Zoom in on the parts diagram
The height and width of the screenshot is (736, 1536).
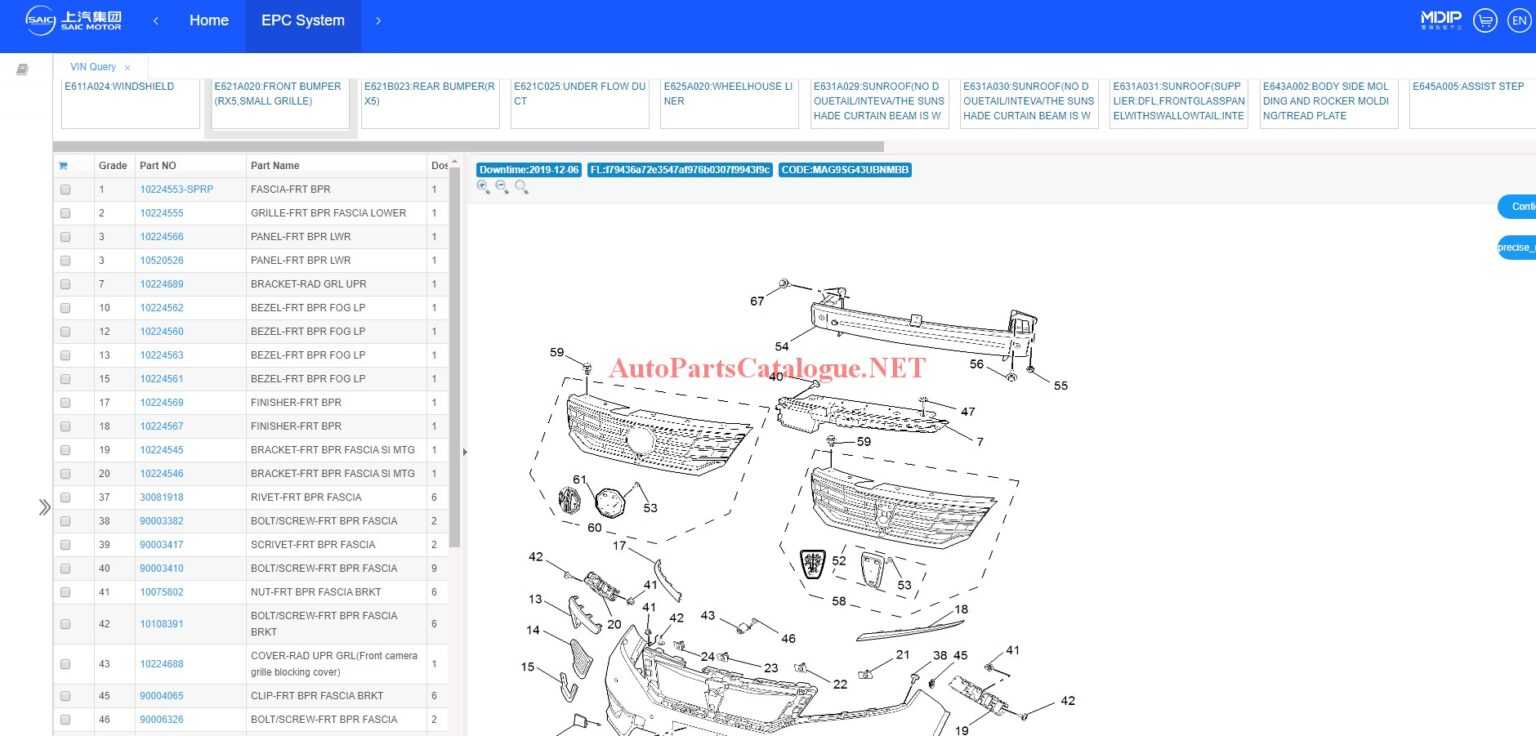(484, 187)
